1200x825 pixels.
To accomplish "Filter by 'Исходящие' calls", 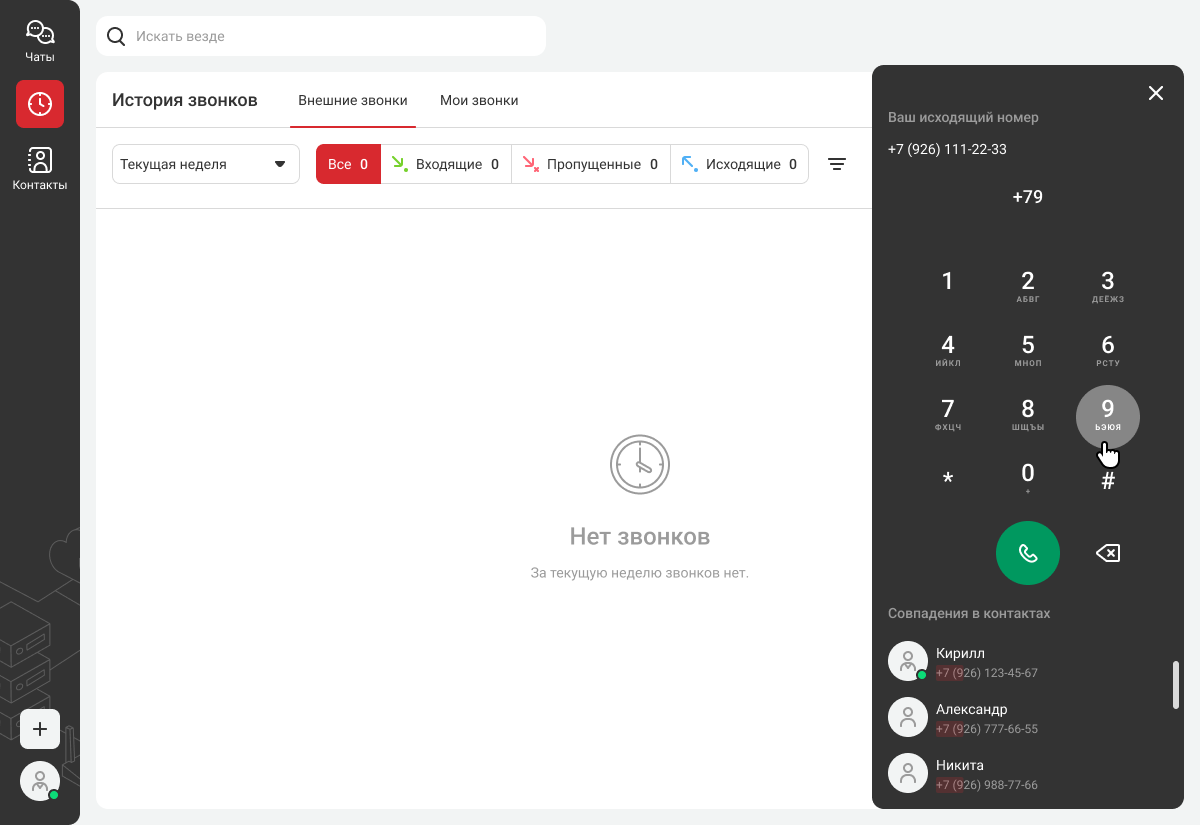I will pyautogui.click(x=739, y=164).
